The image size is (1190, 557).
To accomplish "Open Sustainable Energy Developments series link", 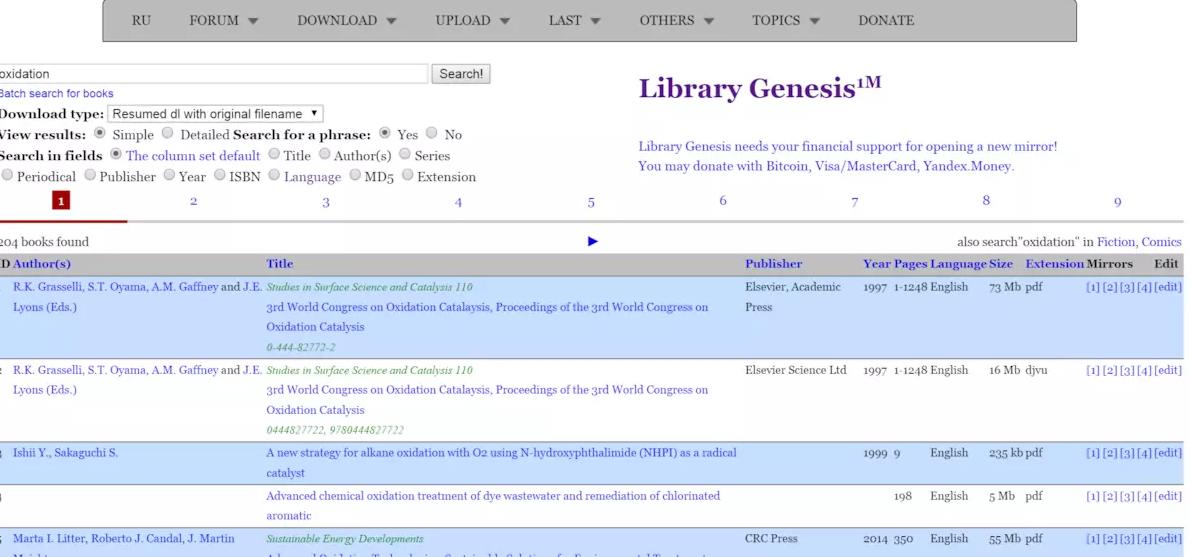I will (345, 539).
